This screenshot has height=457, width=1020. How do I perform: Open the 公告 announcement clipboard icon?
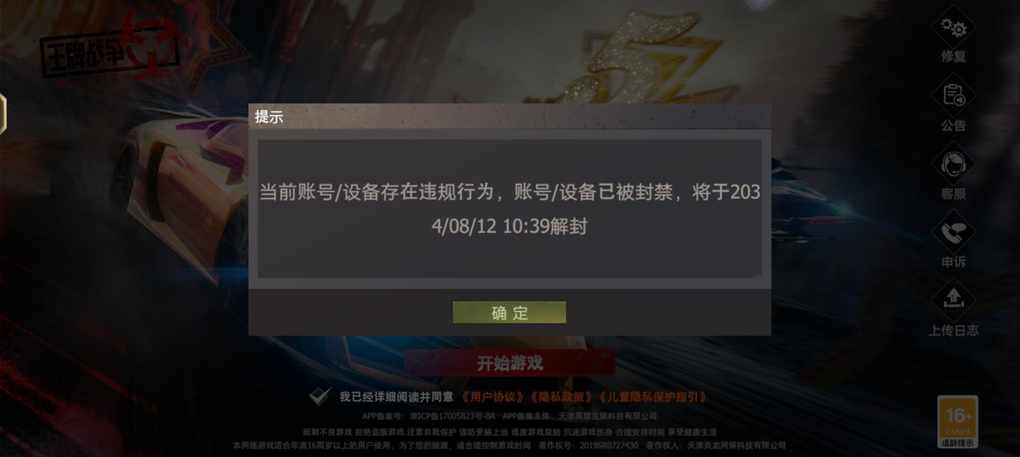(x=954, y=96)
